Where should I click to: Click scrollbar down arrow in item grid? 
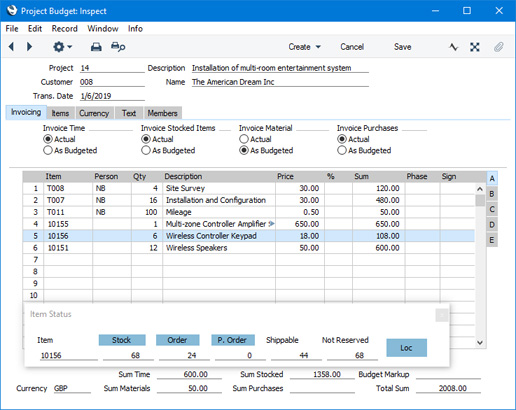(x=480, y=342)
